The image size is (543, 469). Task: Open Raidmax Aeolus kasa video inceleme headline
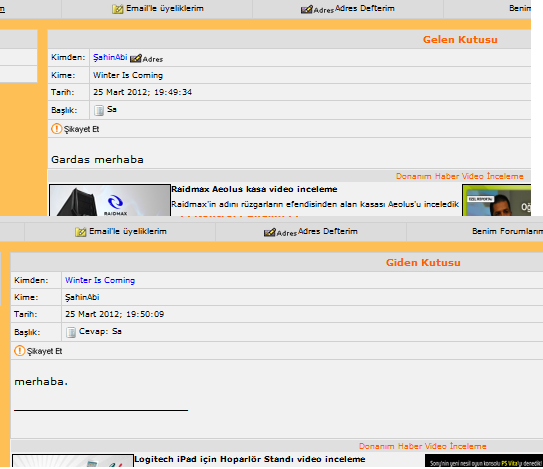coord(254,189)
